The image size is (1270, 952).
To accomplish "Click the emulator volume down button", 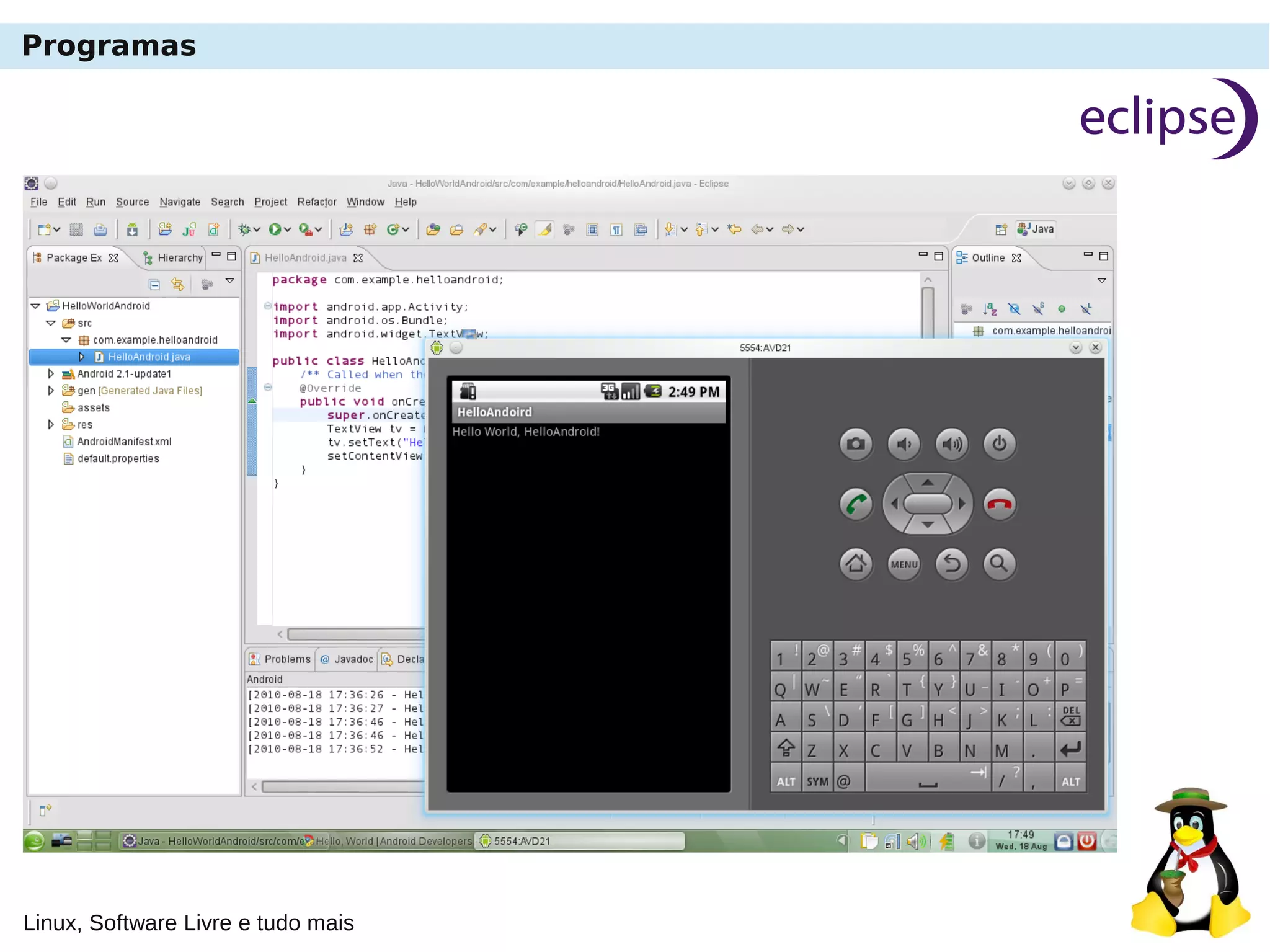I will (904, 444).
